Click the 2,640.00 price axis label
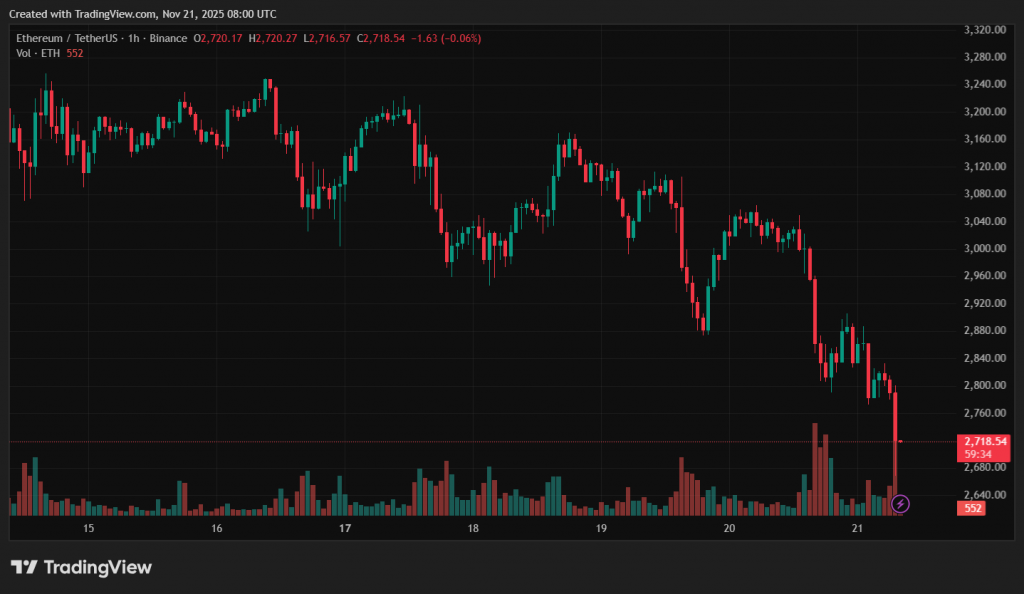 pos(982,494)
